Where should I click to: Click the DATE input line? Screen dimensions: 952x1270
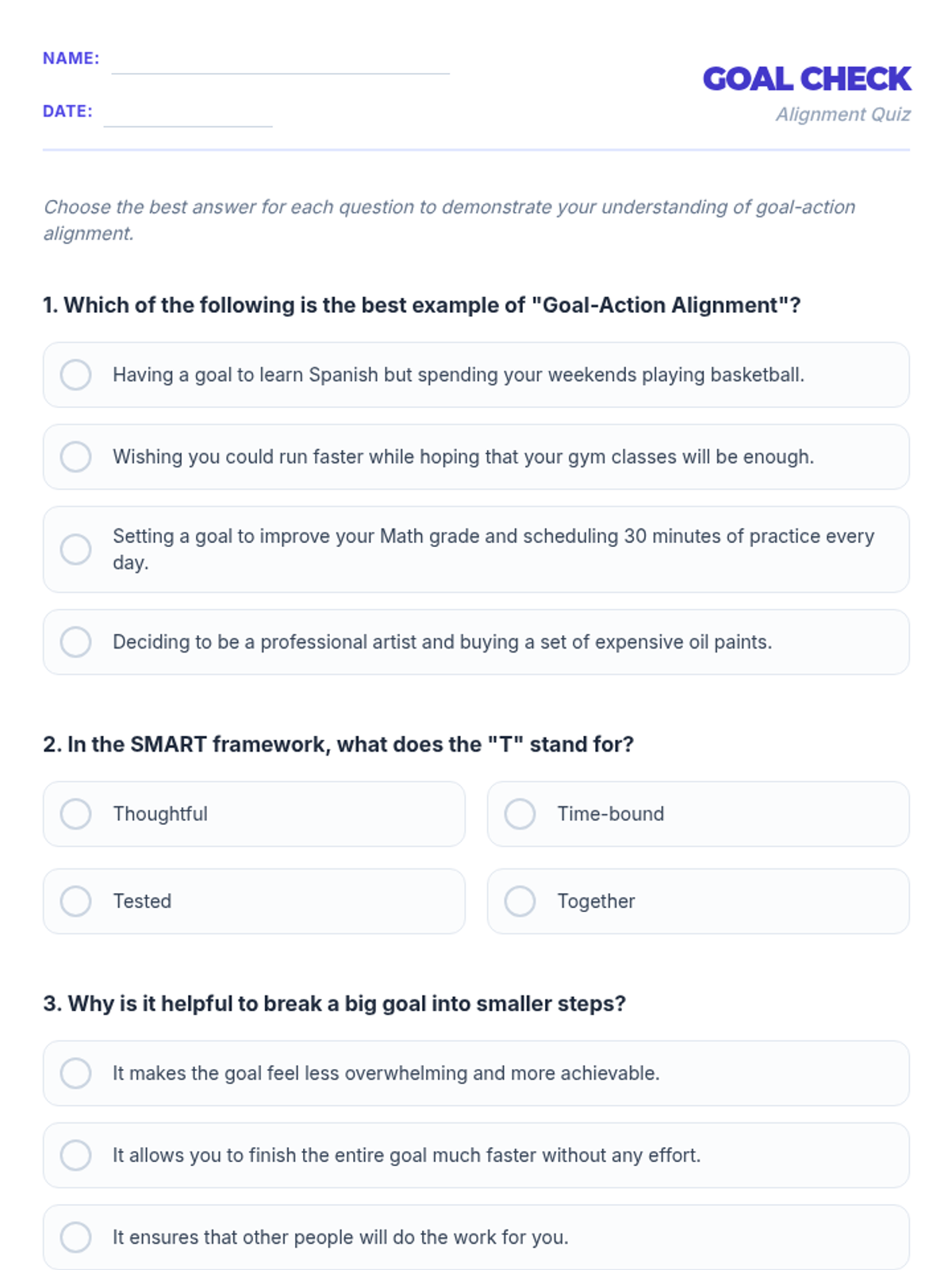coord(188,114)
